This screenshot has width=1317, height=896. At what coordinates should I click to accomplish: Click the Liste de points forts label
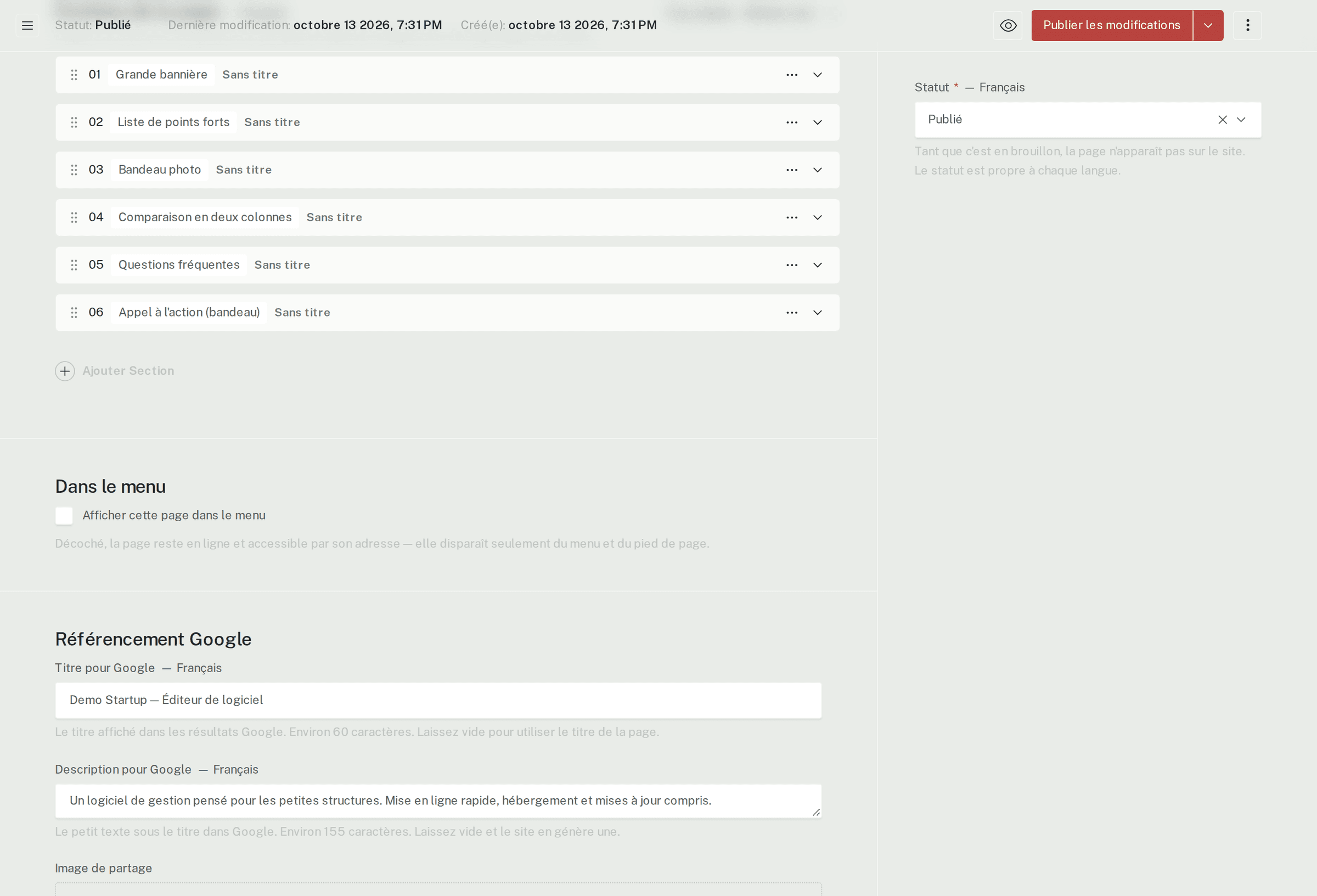(173, 122)
